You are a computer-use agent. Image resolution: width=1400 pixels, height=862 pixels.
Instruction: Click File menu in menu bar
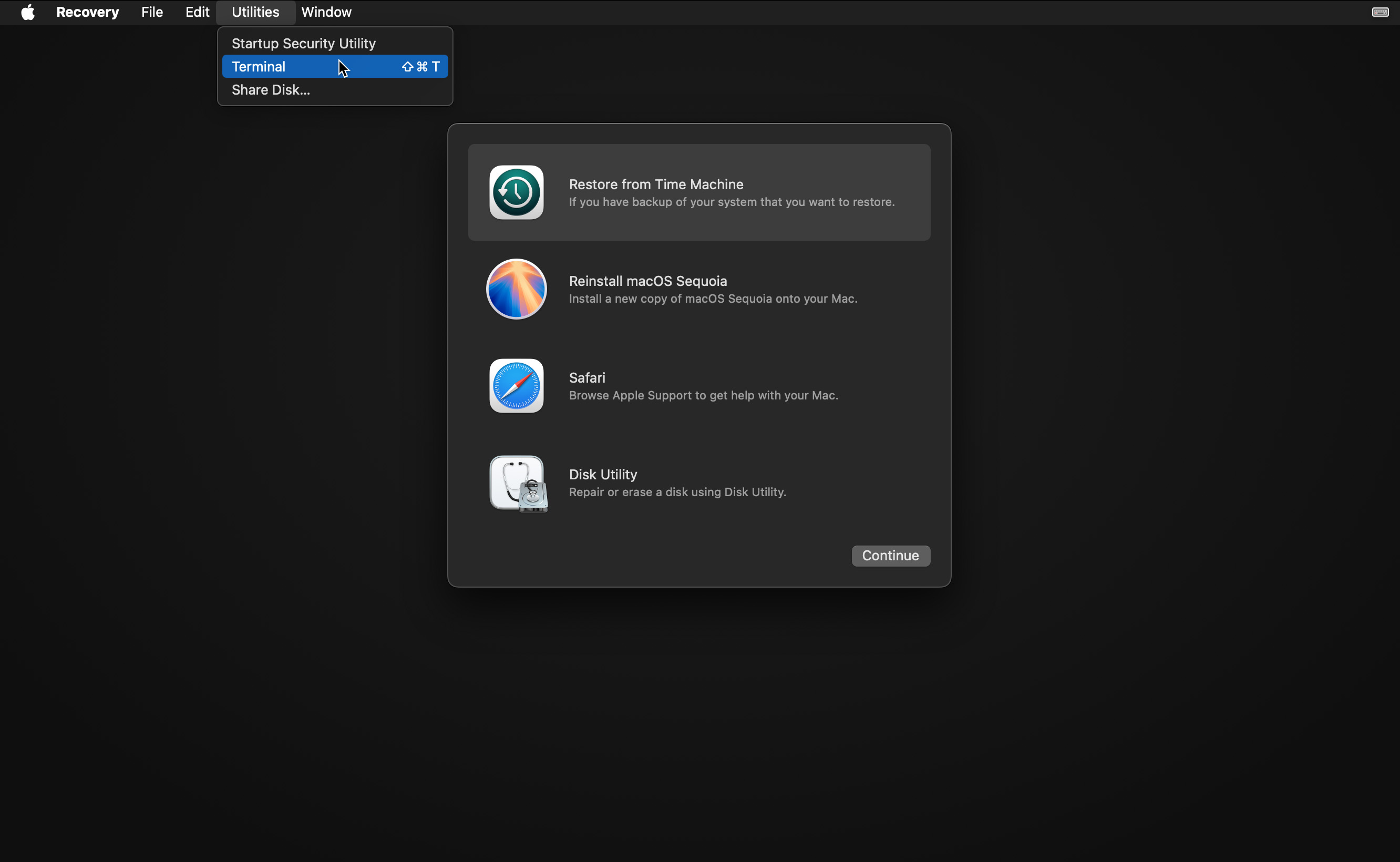pyautogui.click(x=152, y=12)
